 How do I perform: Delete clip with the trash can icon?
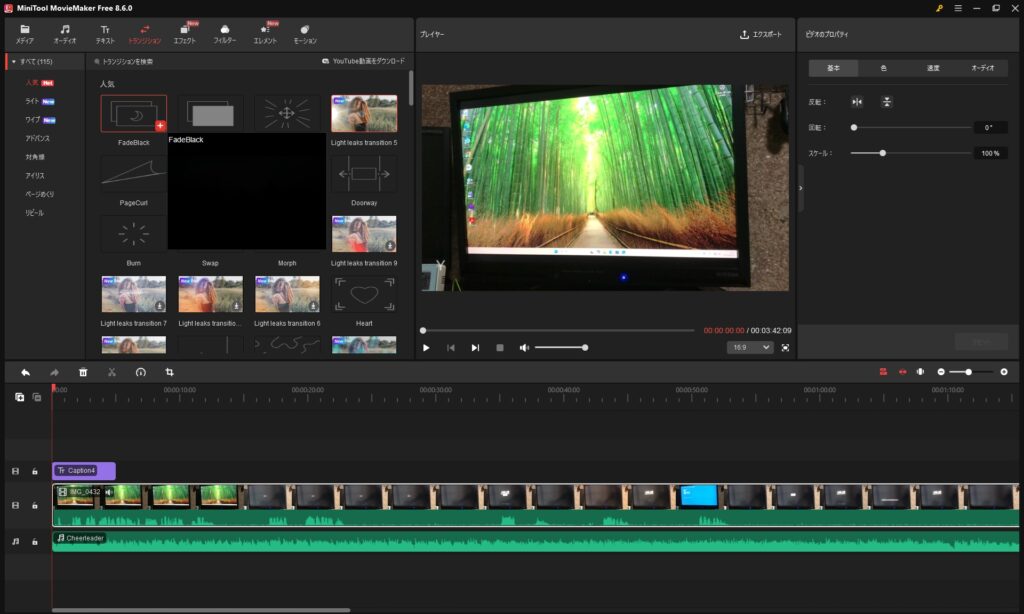pos(83,372)
